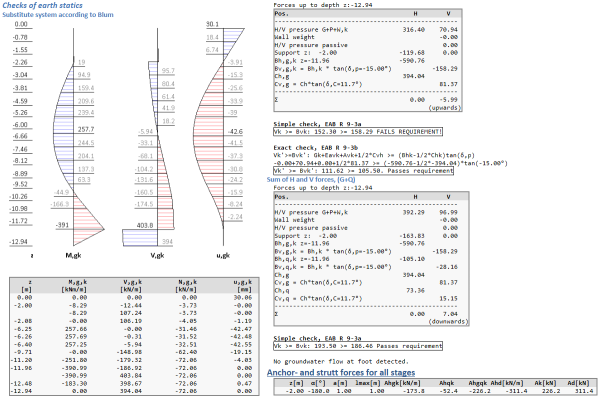Click the 'Checks of earth statics' heading

42,5
